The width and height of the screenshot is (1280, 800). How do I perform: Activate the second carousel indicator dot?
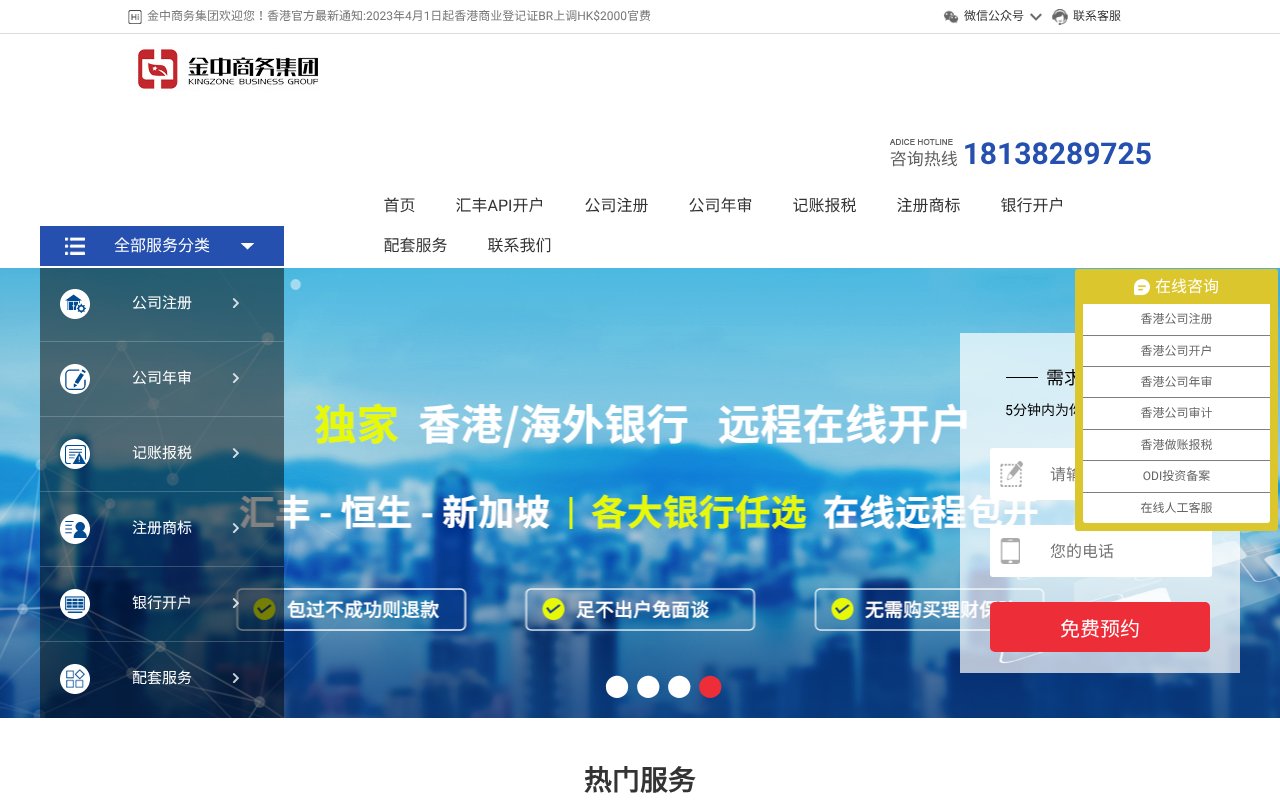pos(648,687)
